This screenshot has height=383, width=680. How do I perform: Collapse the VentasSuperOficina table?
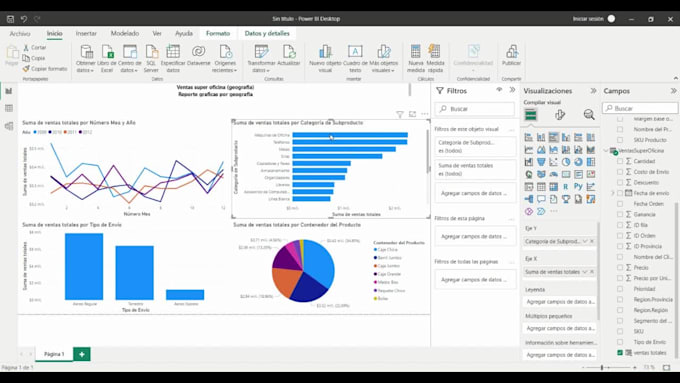[x=606, y=151]
